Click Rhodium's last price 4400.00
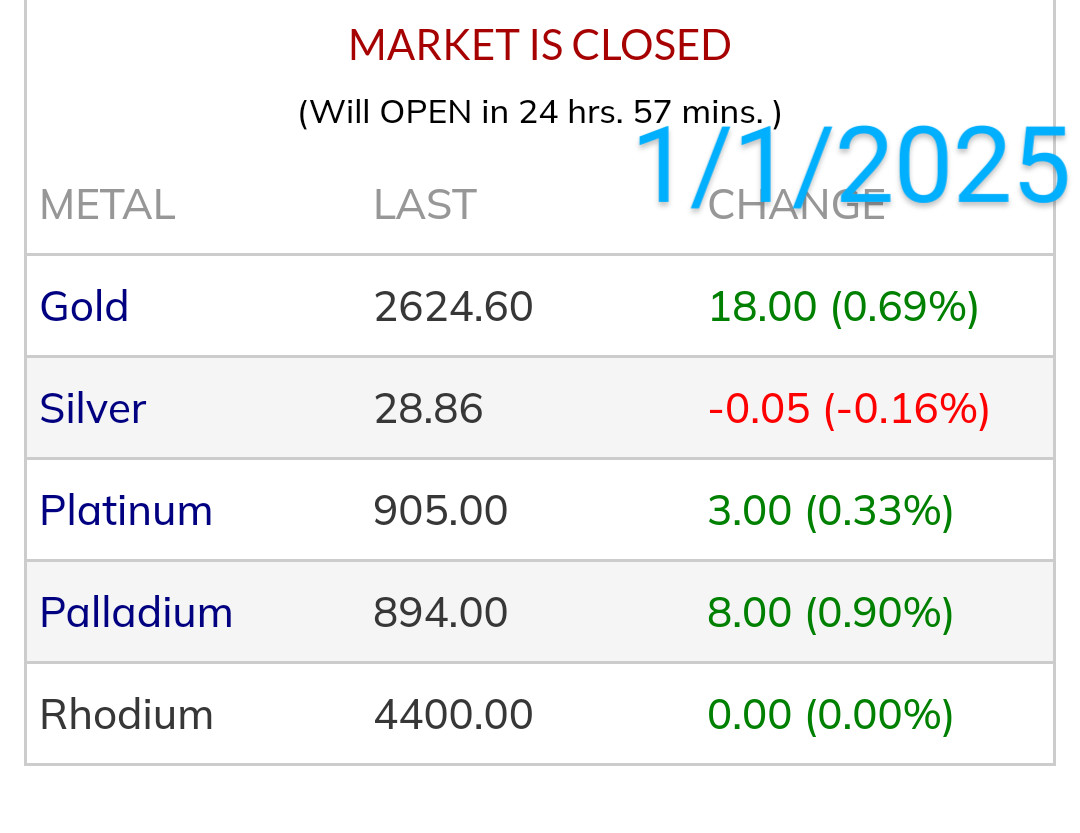The width and height of the screenshot is (1080, 833). click(453, 714)
